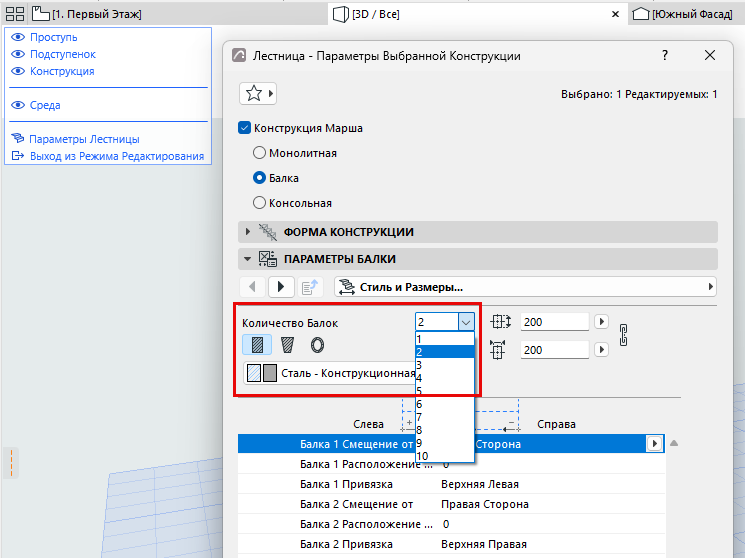The width and height of the screenshot is (745, 558).
Task: Open the Стиль и Размеры page selector
Action: point(525,287)
